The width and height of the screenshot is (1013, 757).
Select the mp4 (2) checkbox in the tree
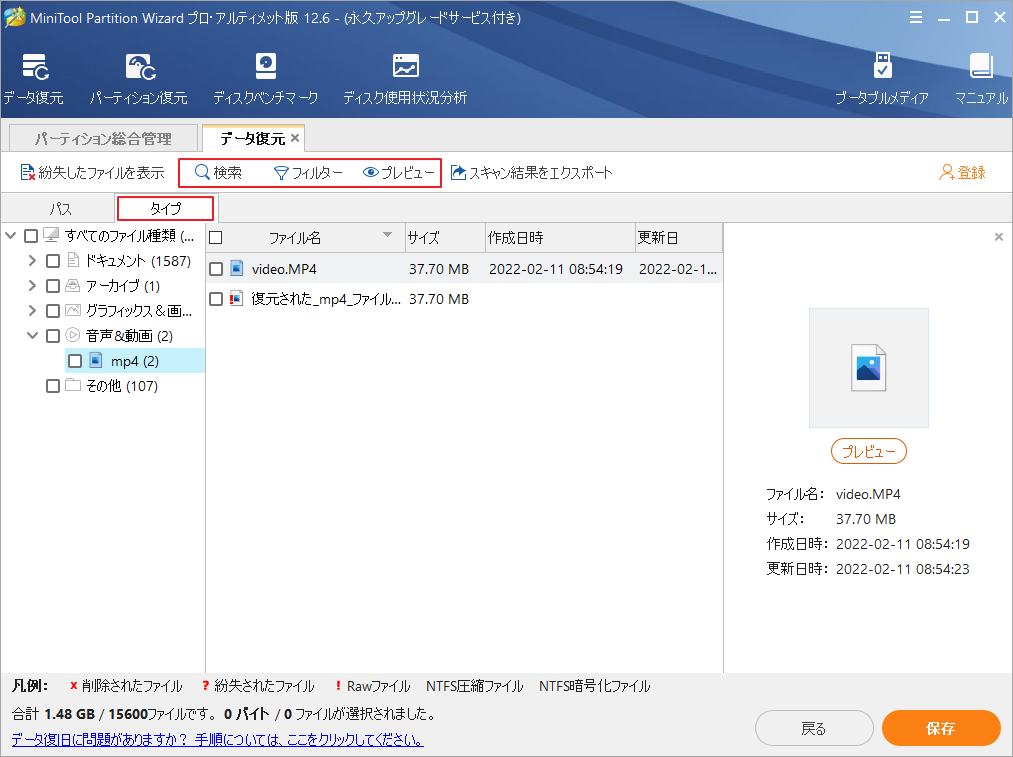pos(74,360)
